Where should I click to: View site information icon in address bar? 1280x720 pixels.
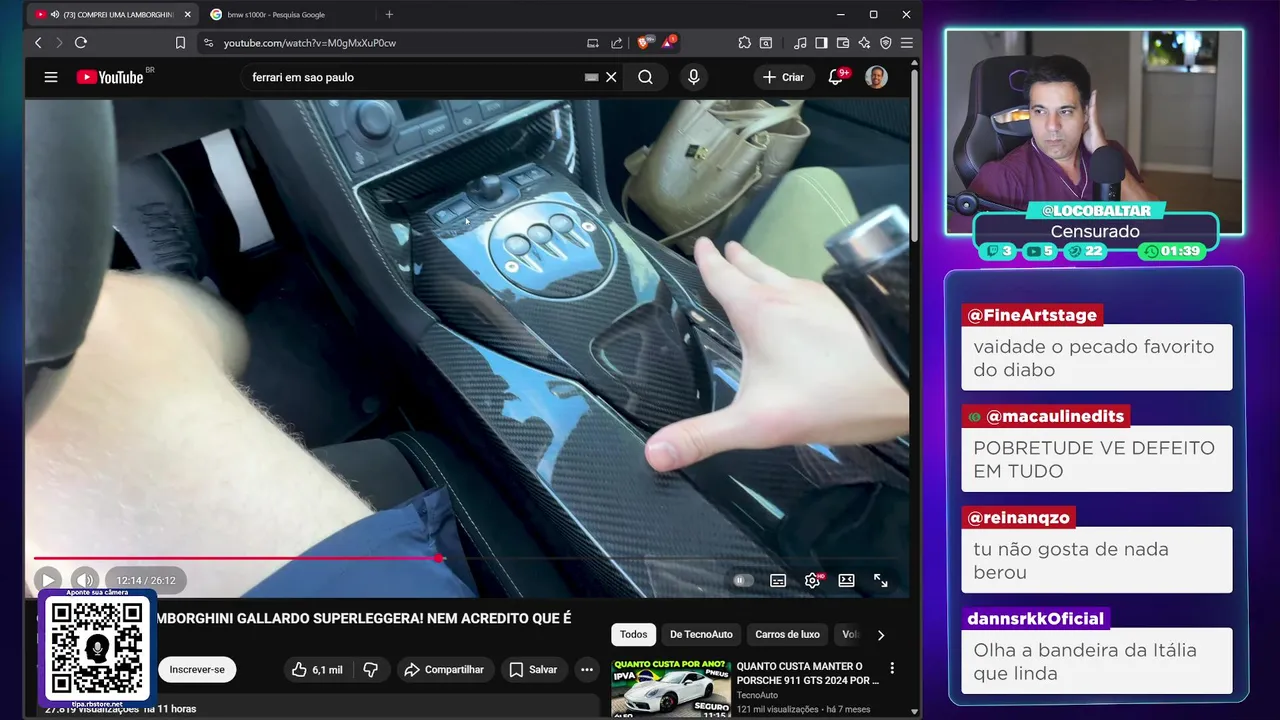tap(208, 43)
